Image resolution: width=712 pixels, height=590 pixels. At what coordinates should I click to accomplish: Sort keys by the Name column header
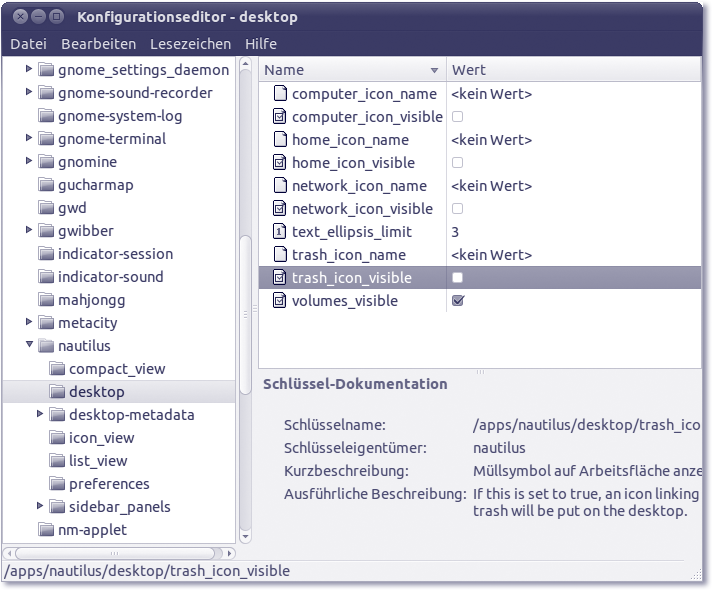click(x=350, y=70)
